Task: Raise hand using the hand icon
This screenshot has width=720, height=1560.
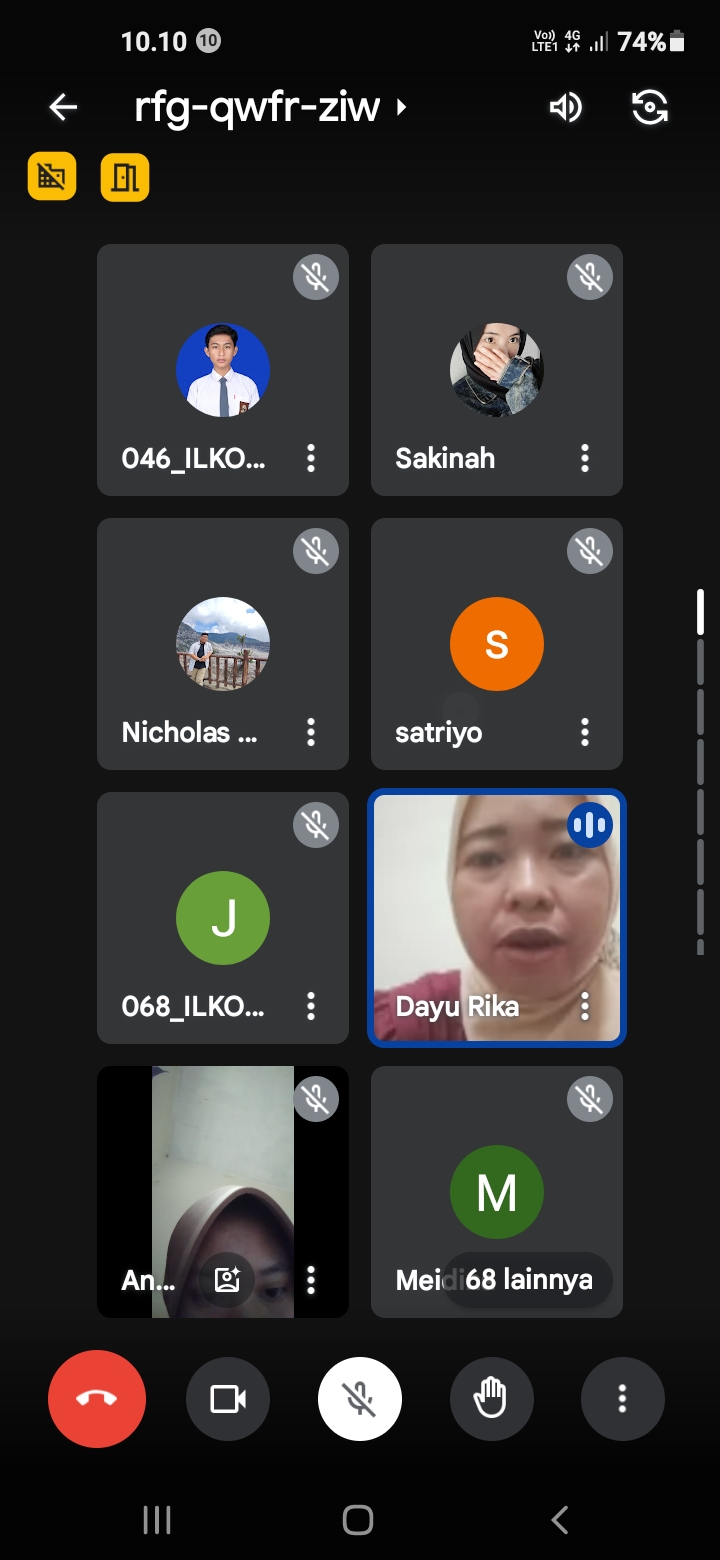Action: (x=491, y=1398)
